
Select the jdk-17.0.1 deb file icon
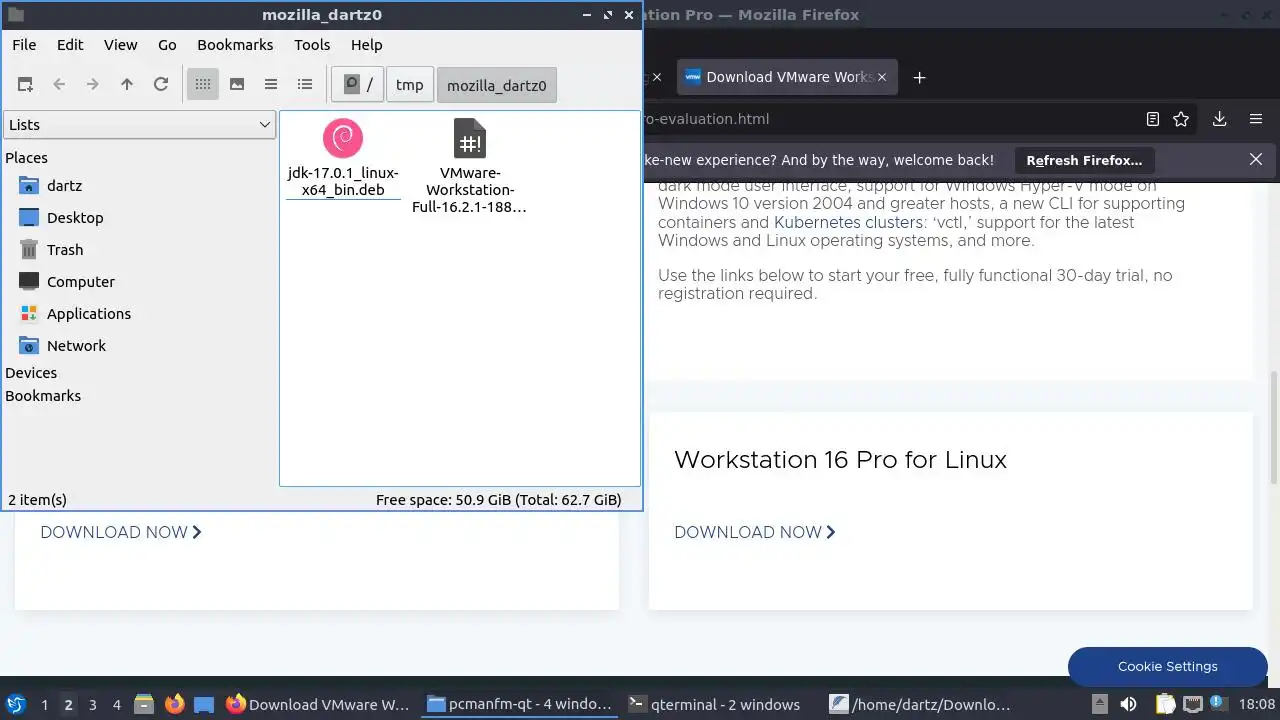343,138
